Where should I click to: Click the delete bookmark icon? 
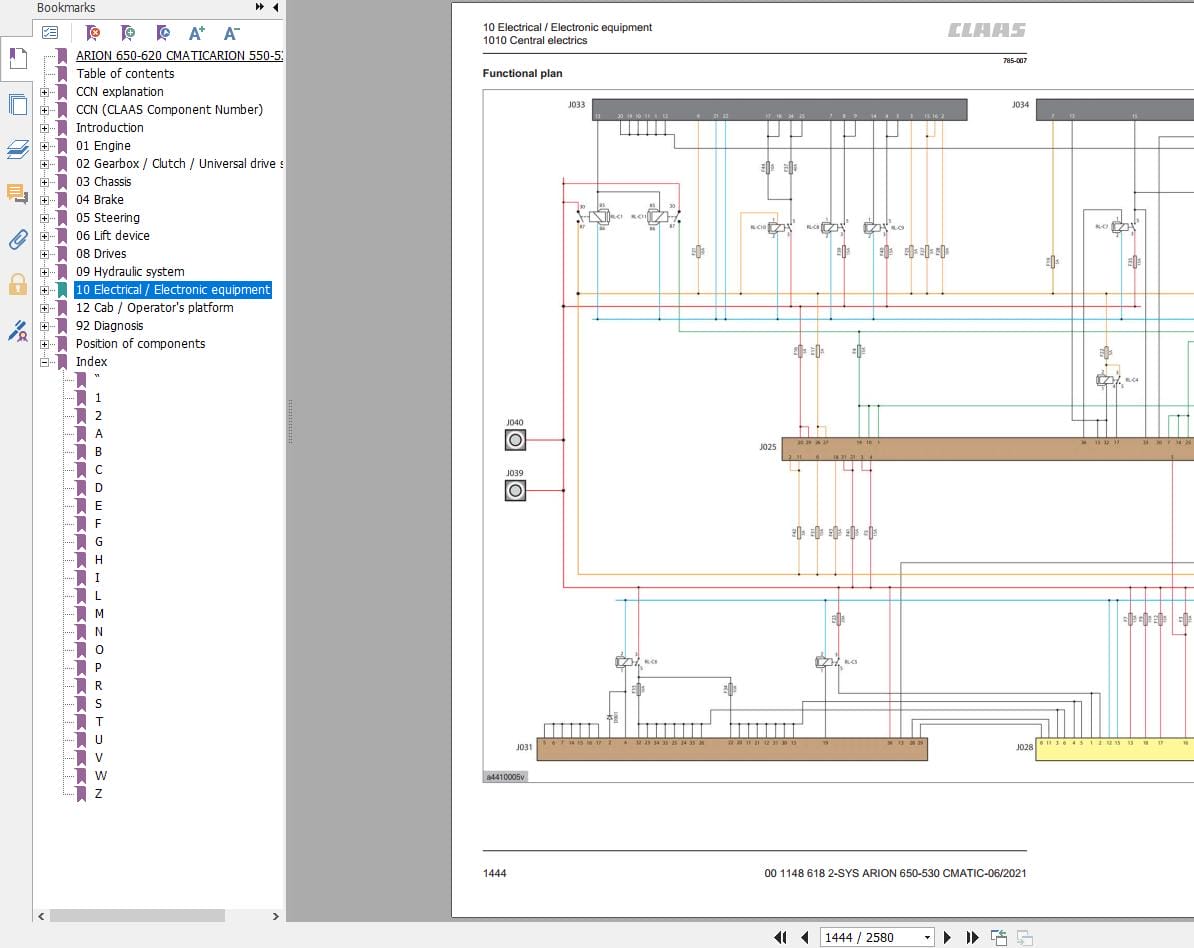click(93, 33)
